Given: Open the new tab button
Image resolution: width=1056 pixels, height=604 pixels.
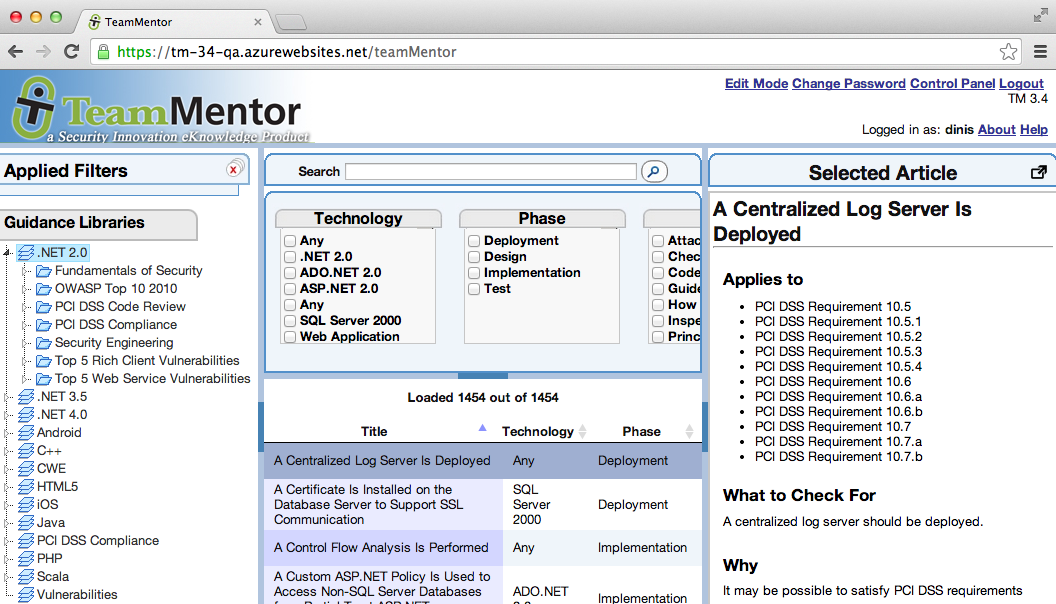Looking at the screenshot, I should click(290, 22).
